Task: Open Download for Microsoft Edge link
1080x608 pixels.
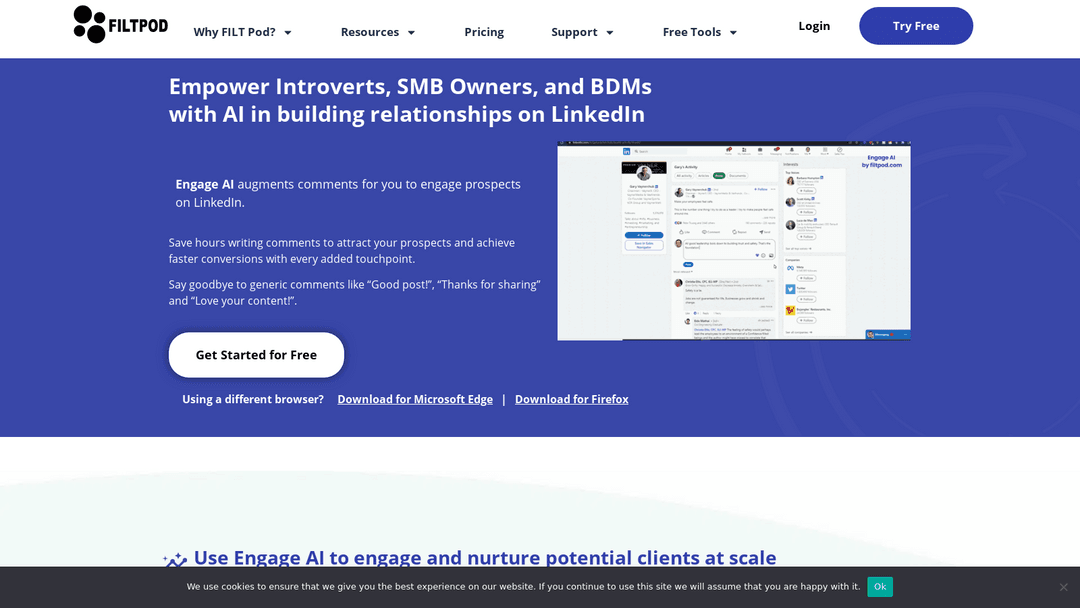Action: (x=415, y=399)
